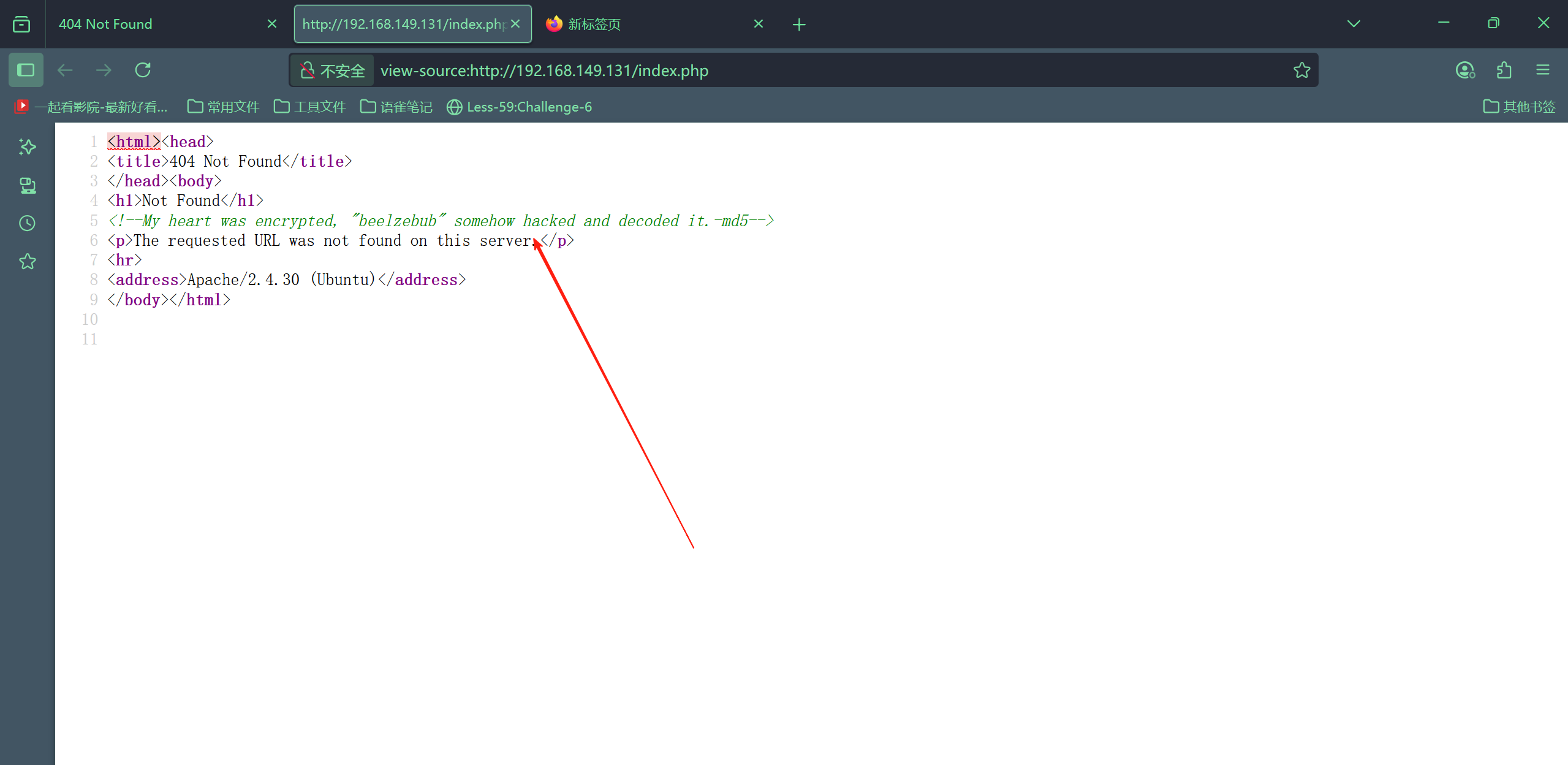The width and height of the screenshot is (1568, 765).
Task: Close the 404 Not Found tab
Action: point(272,24)
